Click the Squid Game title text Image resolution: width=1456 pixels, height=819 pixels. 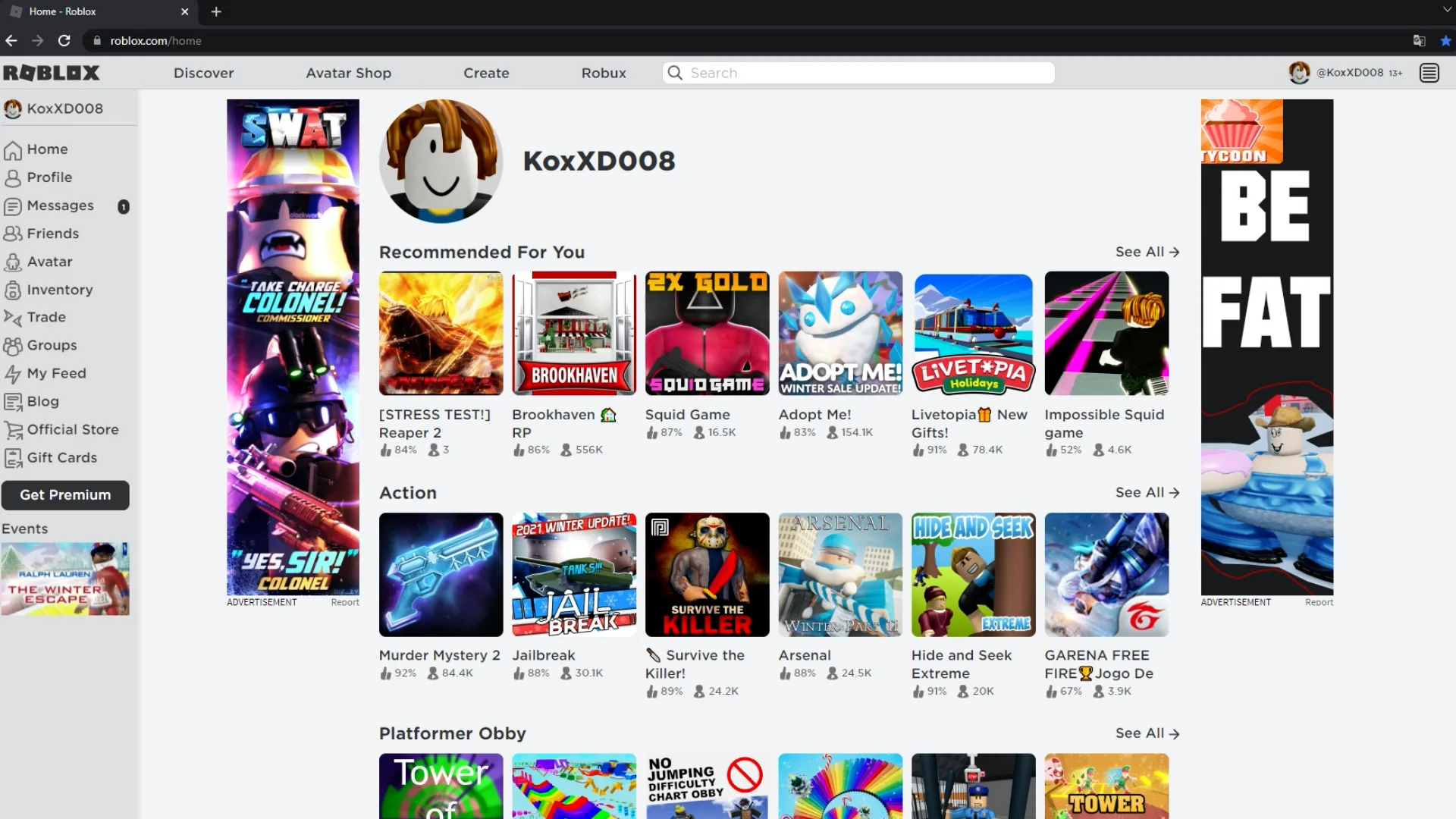click(688, 415)
